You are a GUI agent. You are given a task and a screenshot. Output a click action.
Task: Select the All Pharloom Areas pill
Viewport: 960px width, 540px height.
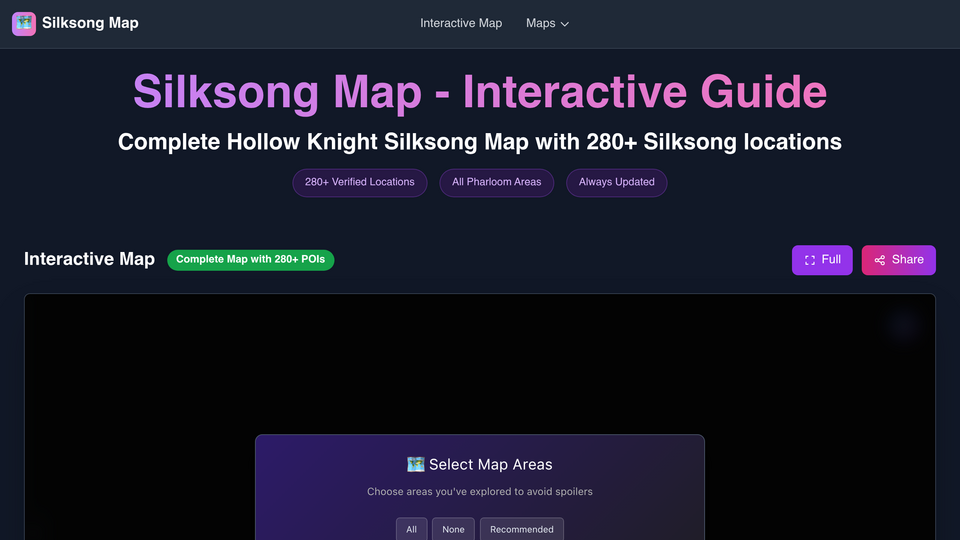497,182
